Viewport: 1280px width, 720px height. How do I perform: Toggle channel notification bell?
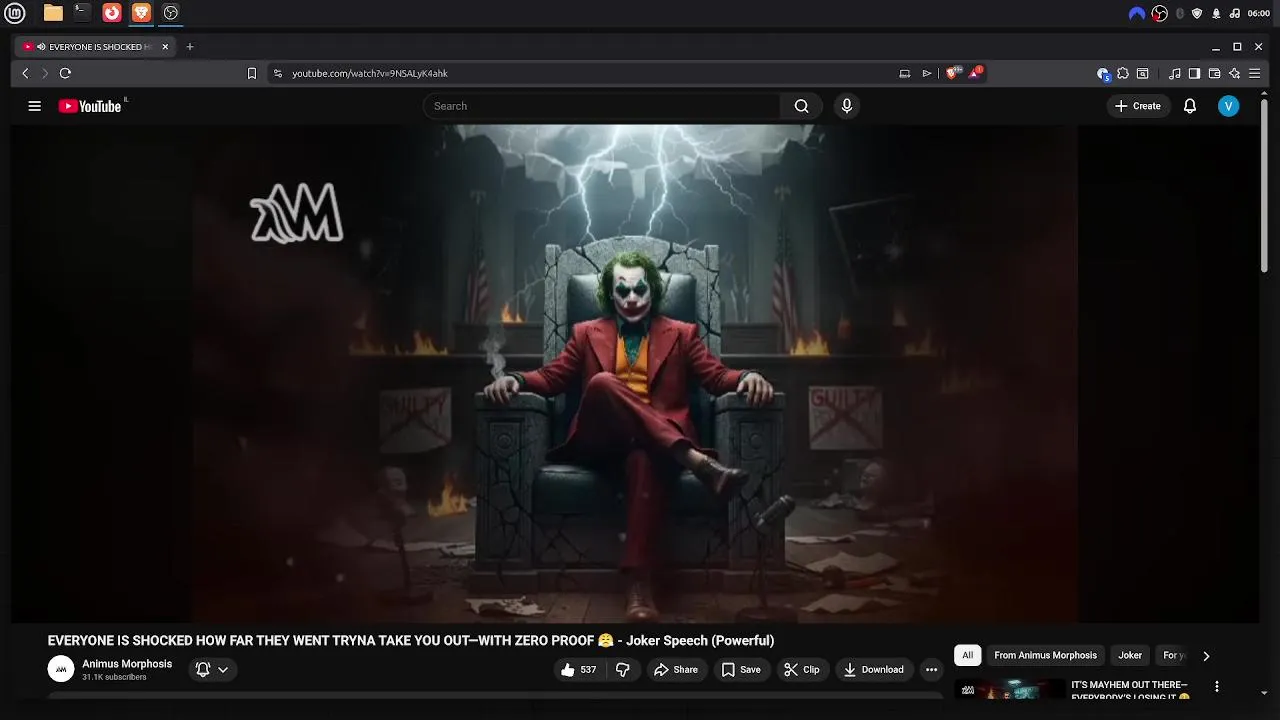pos(203,670)
